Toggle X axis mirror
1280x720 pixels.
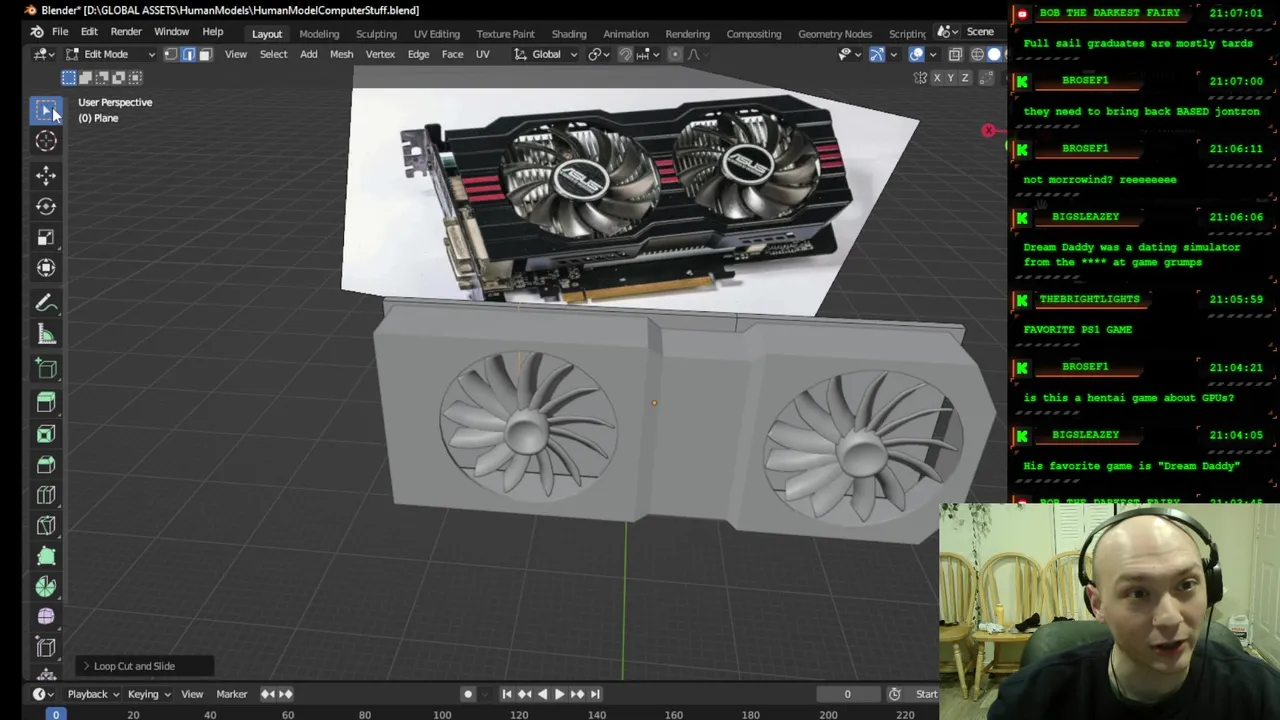(937, 78)
